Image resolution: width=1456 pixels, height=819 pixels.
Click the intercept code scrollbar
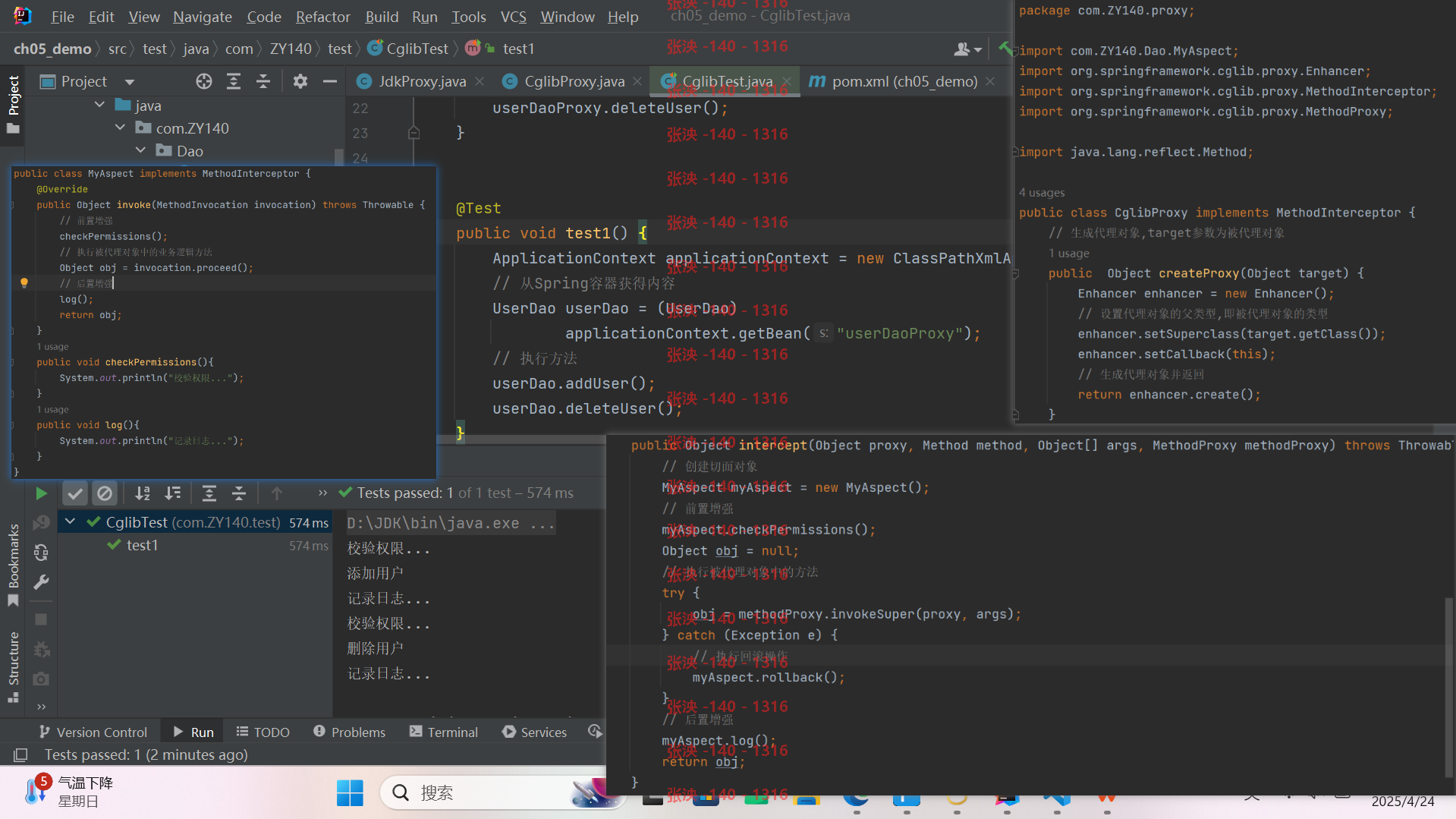click(1448, 687)
